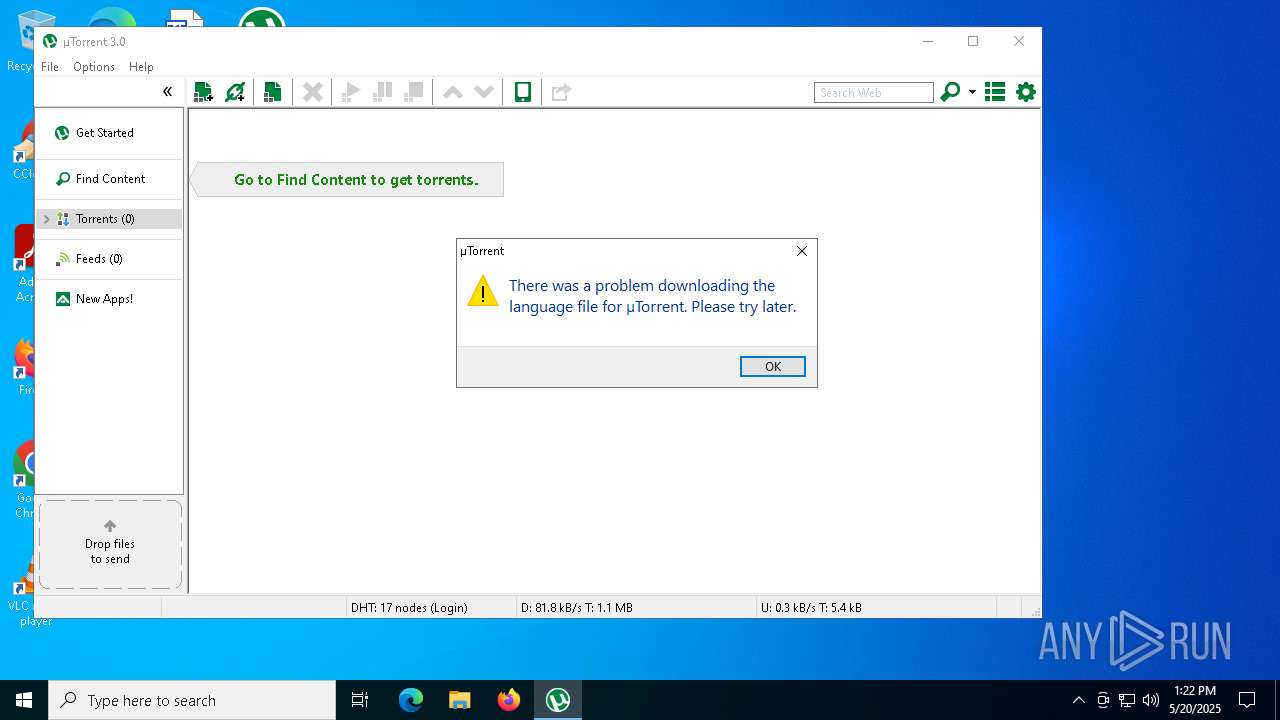Click the Stop torrent icon
The height and width of the screenshot is (720, 1280).
413,92
